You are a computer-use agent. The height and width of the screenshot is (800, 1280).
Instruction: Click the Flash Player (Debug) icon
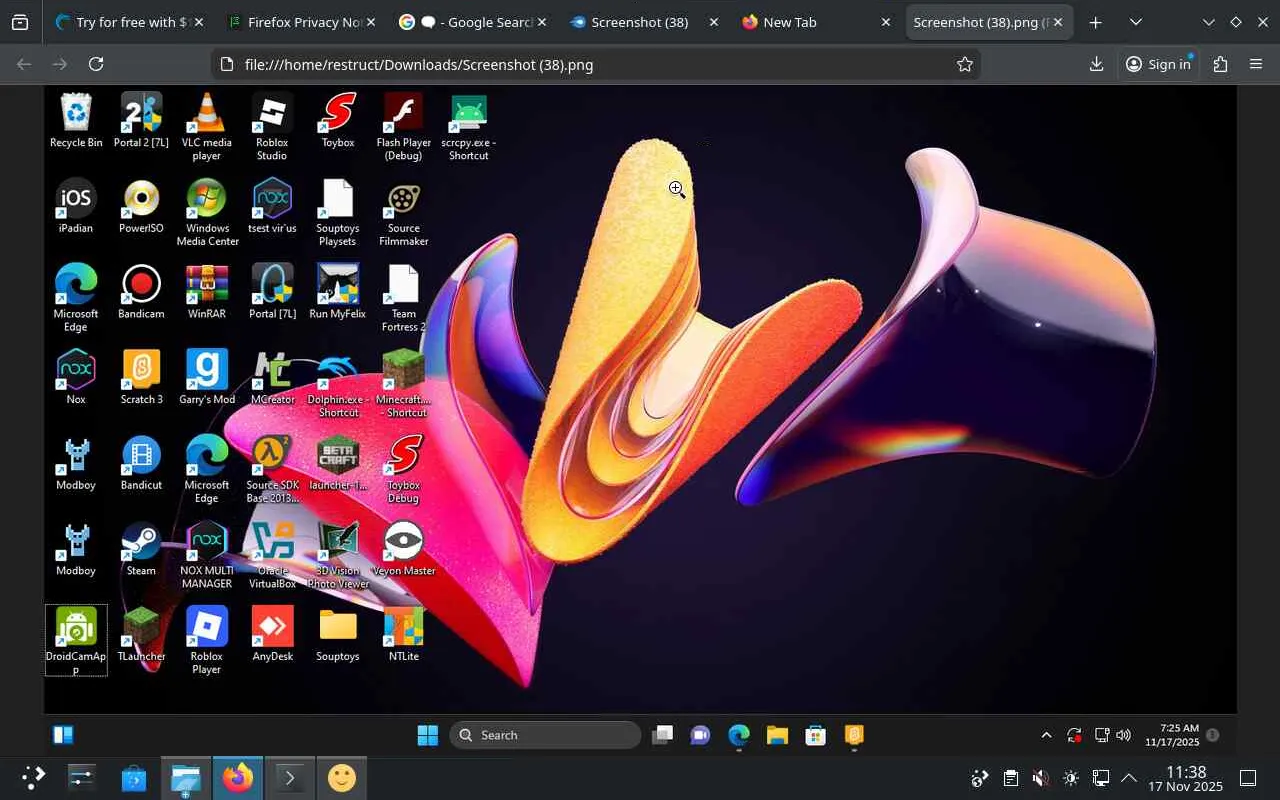pos(404,126)
